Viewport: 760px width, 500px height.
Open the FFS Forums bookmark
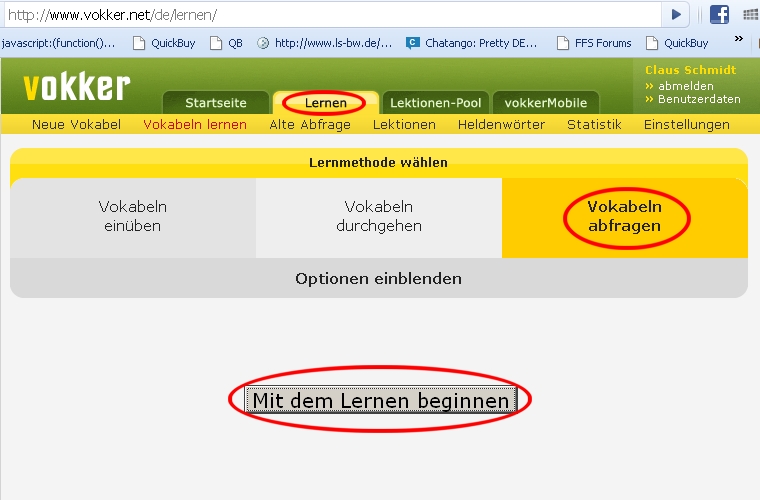coord(598,43)
